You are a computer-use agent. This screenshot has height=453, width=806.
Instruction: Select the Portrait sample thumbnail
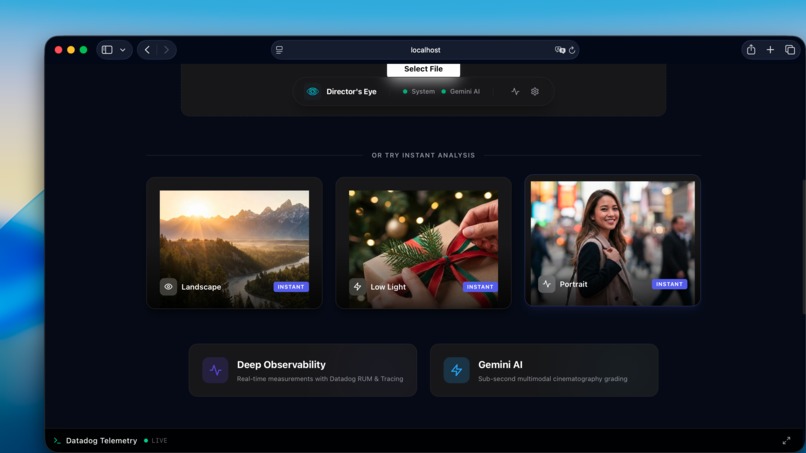tap(612, 241)
